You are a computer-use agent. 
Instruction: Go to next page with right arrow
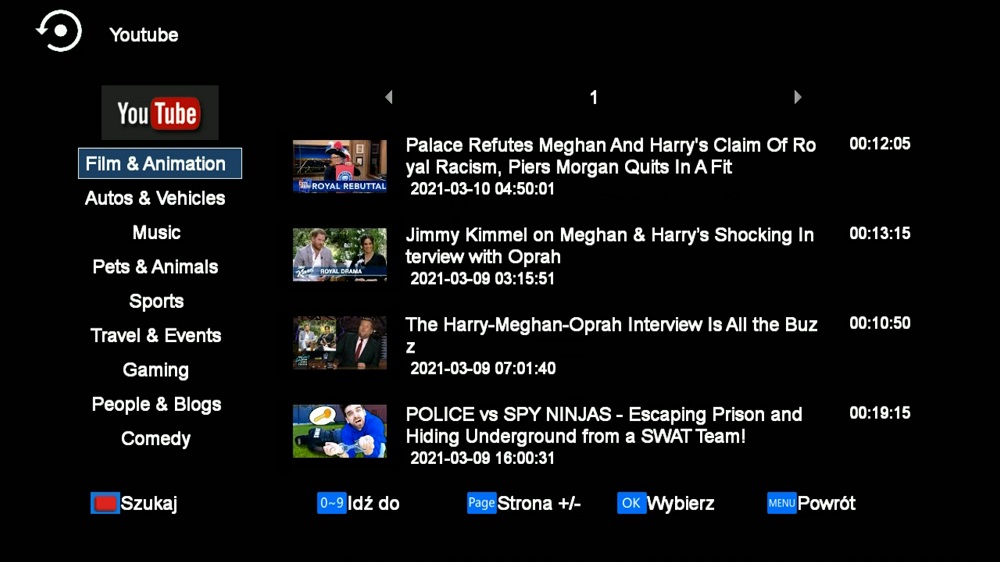coord(797,97)
